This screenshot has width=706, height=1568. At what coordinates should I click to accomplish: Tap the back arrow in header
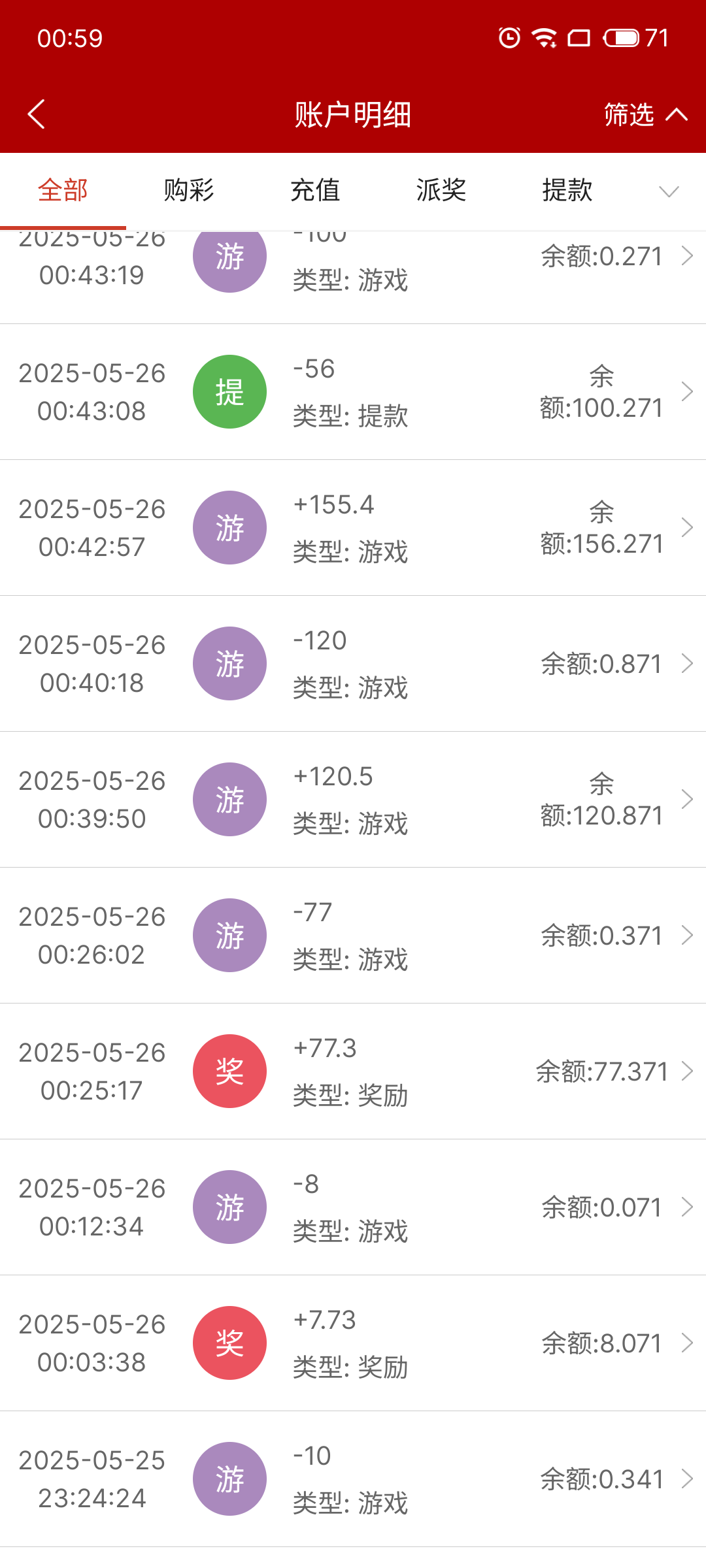pos(37,114)
